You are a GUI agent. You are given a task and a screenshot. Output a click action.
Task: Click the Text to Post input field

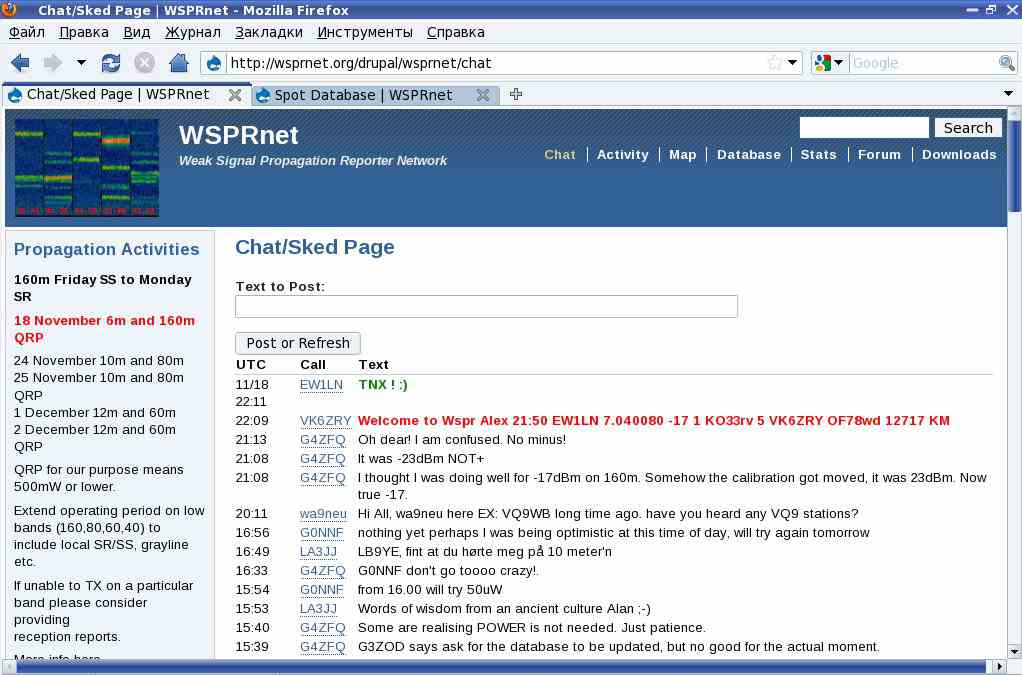click(486, 306)
